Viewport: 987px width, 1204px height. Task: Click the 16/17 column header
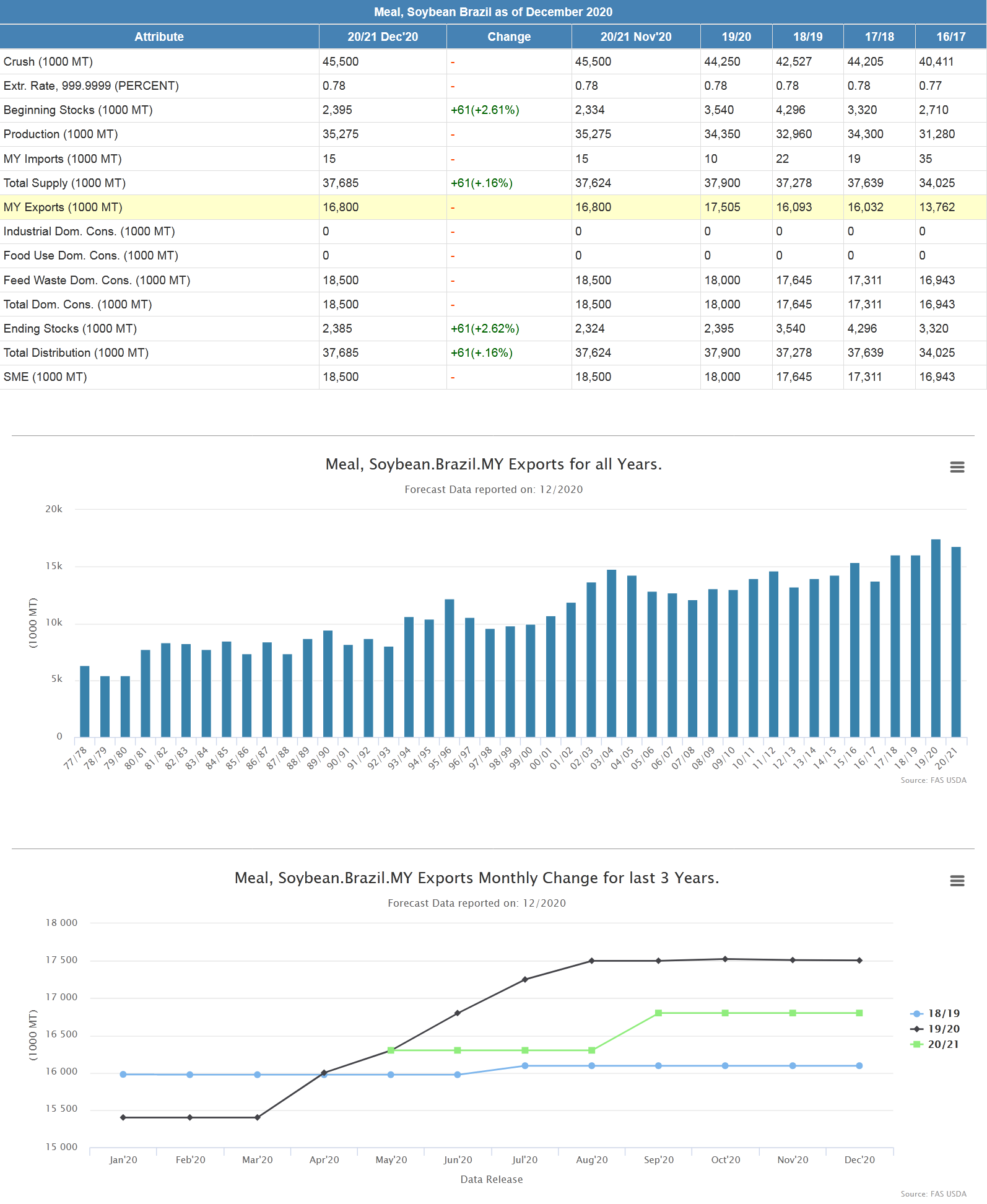pos(950,37)
